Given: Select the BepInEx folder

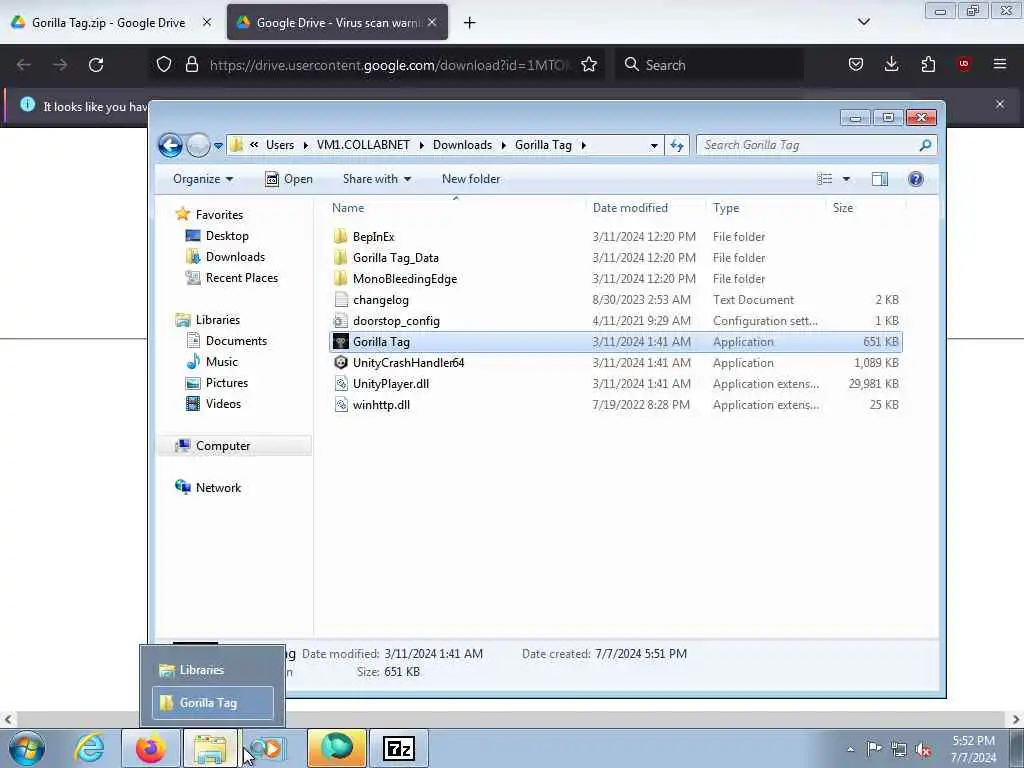Looking at the screenshot, I should pos(615,236).
